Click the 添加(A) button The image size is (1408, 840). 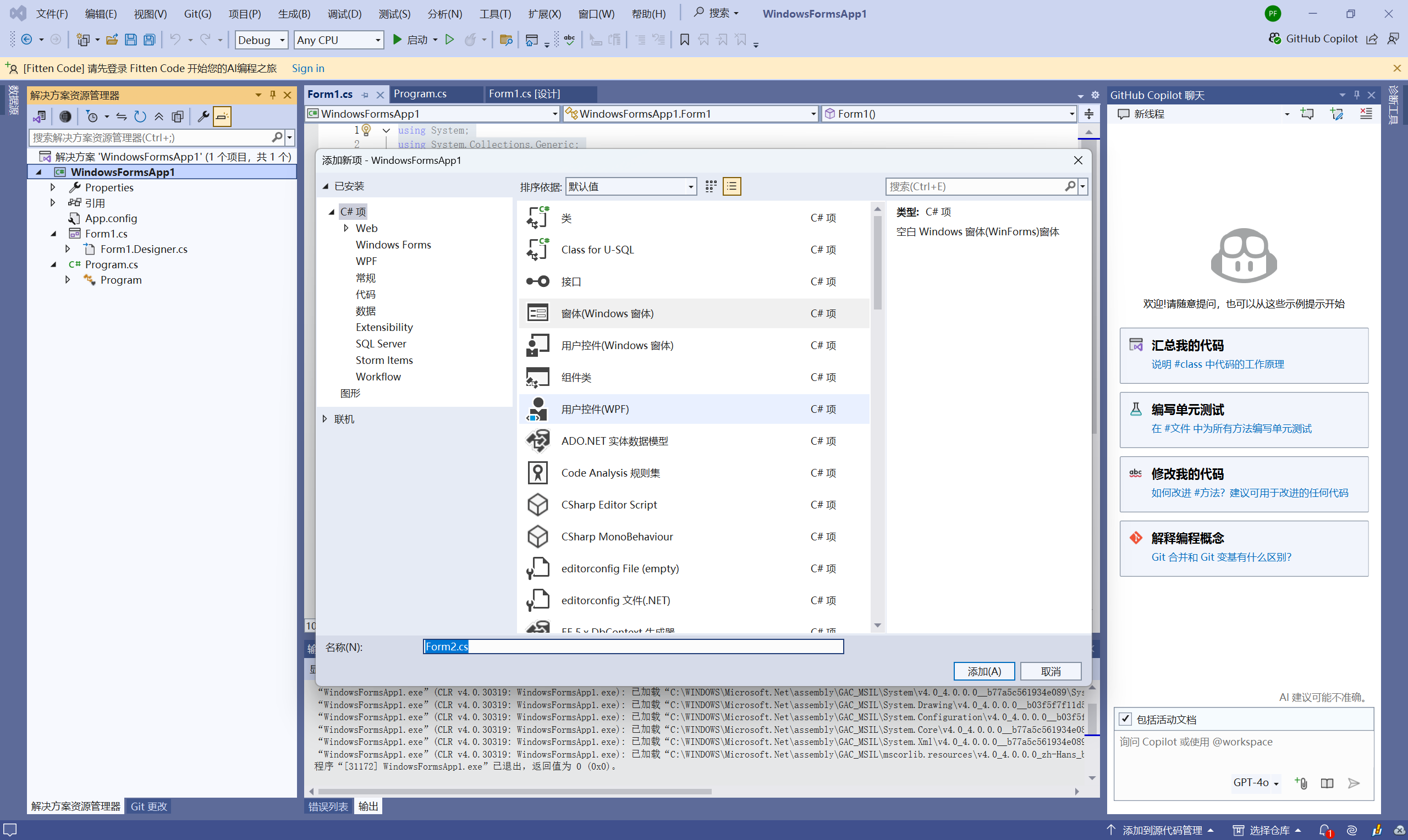(984, 671)
